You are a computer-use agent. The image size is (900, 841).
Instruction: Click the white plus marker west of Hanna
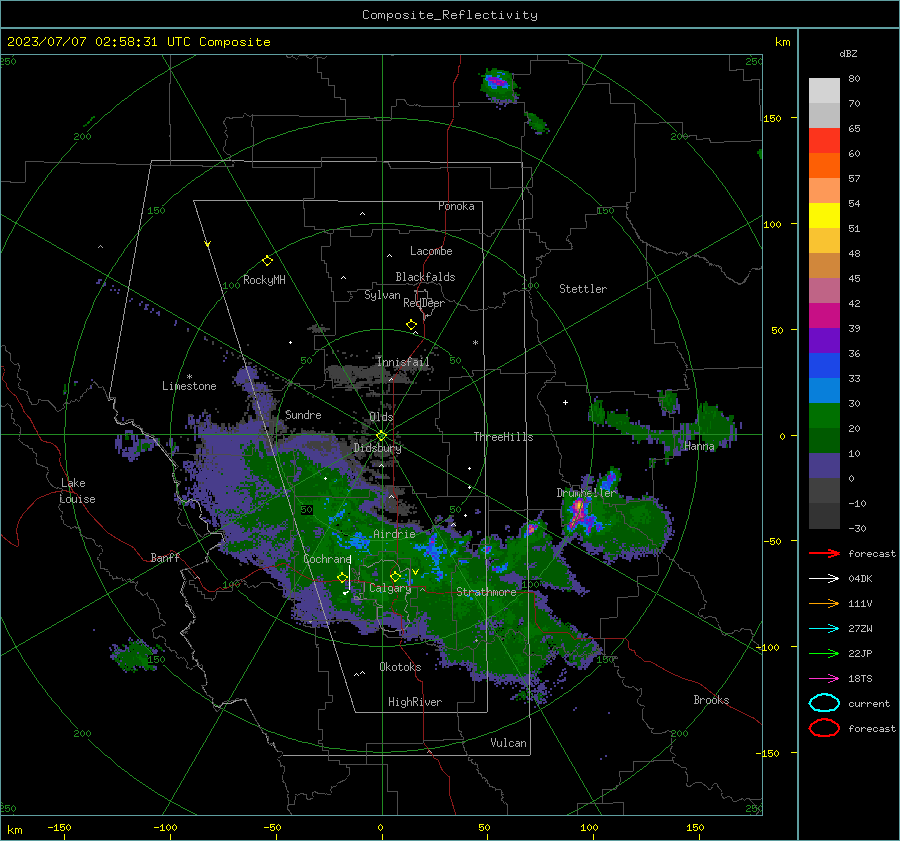[565, 402]
